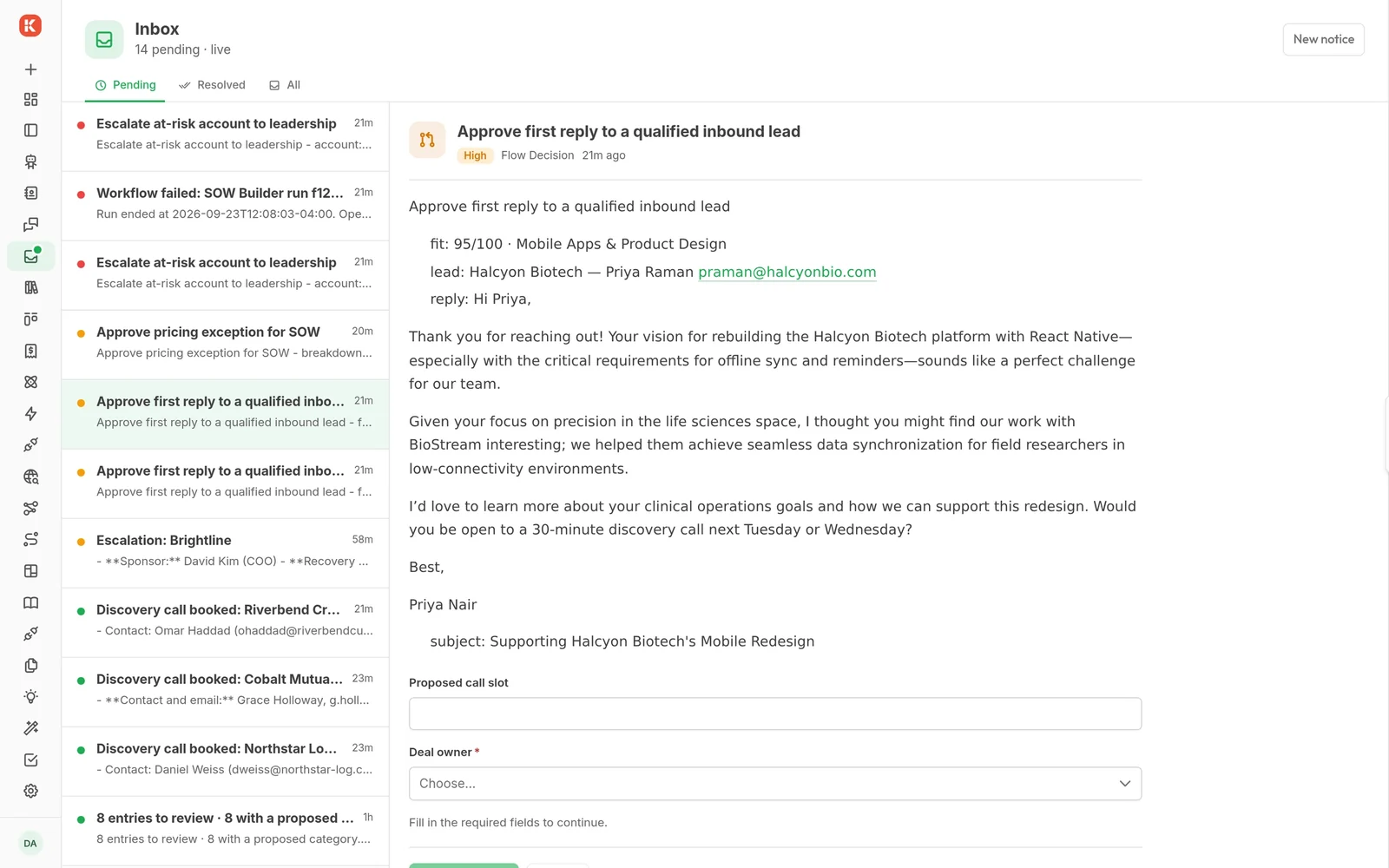The image size is (1389, 868).
Task: Expand the Deal owner dropdown
Action: click(775, 784)
